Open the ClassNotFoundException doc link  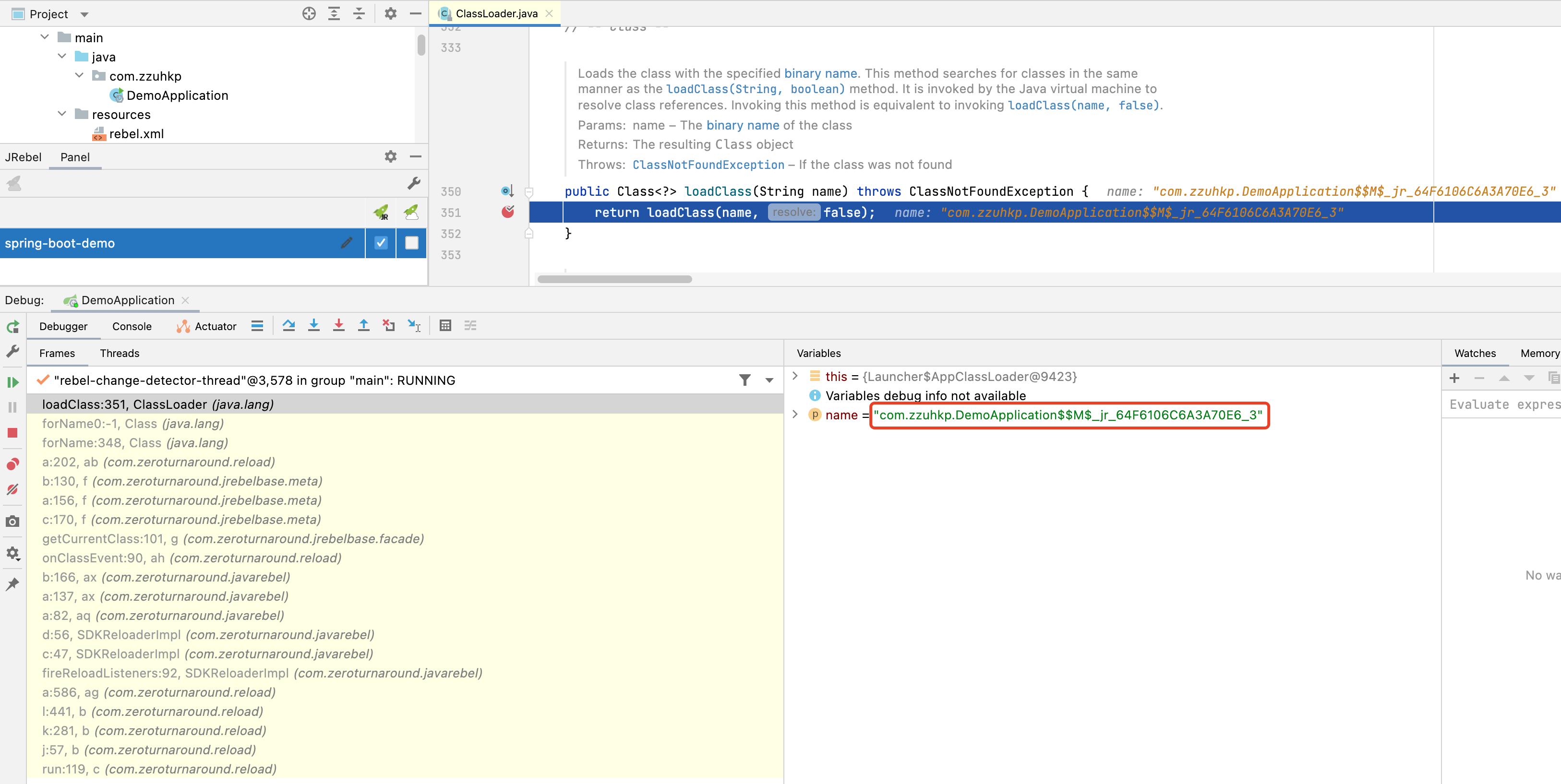708,165
